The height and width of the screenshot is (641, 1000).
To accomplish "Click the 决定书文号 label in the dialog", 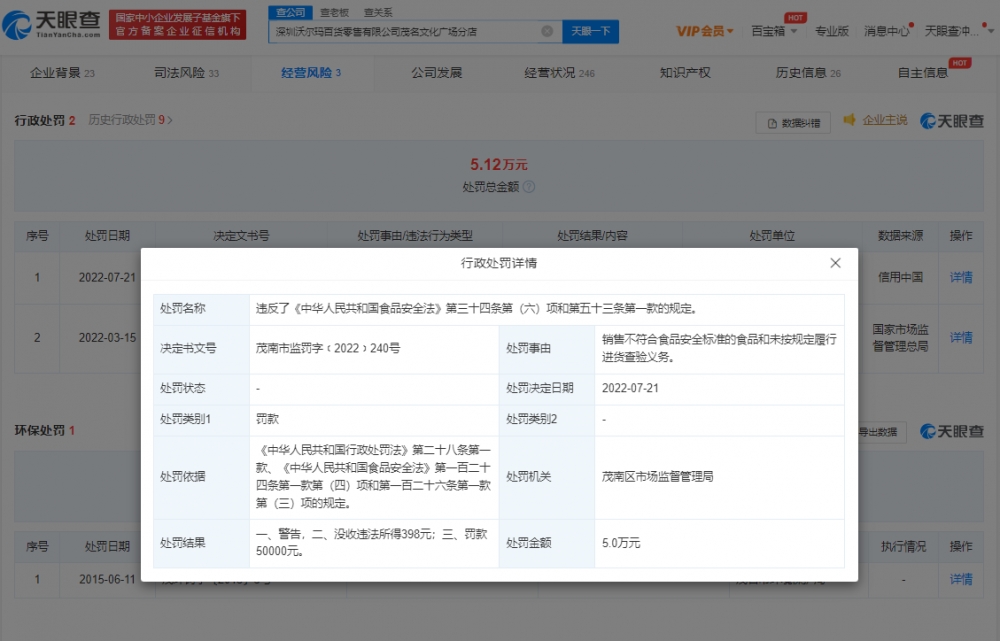I will point(188,348).
